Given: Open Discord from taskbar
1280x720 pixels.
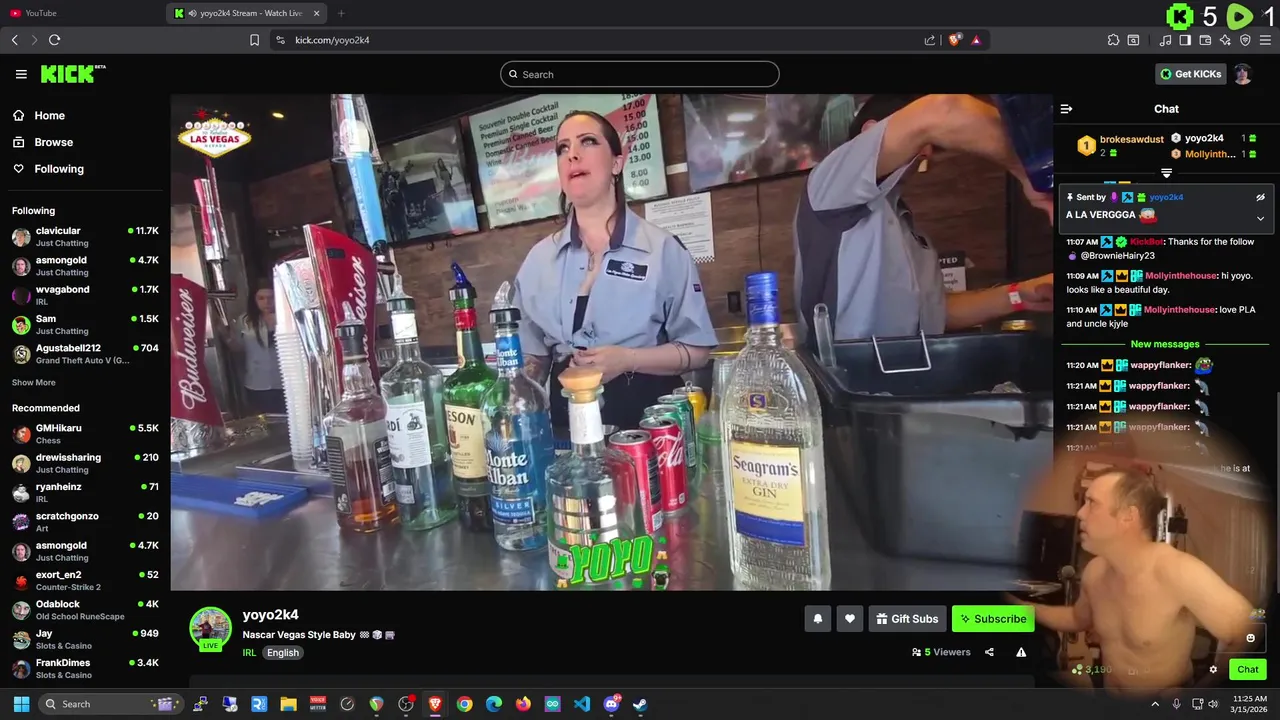Looking at the screenshot, I should click(611, 704).
